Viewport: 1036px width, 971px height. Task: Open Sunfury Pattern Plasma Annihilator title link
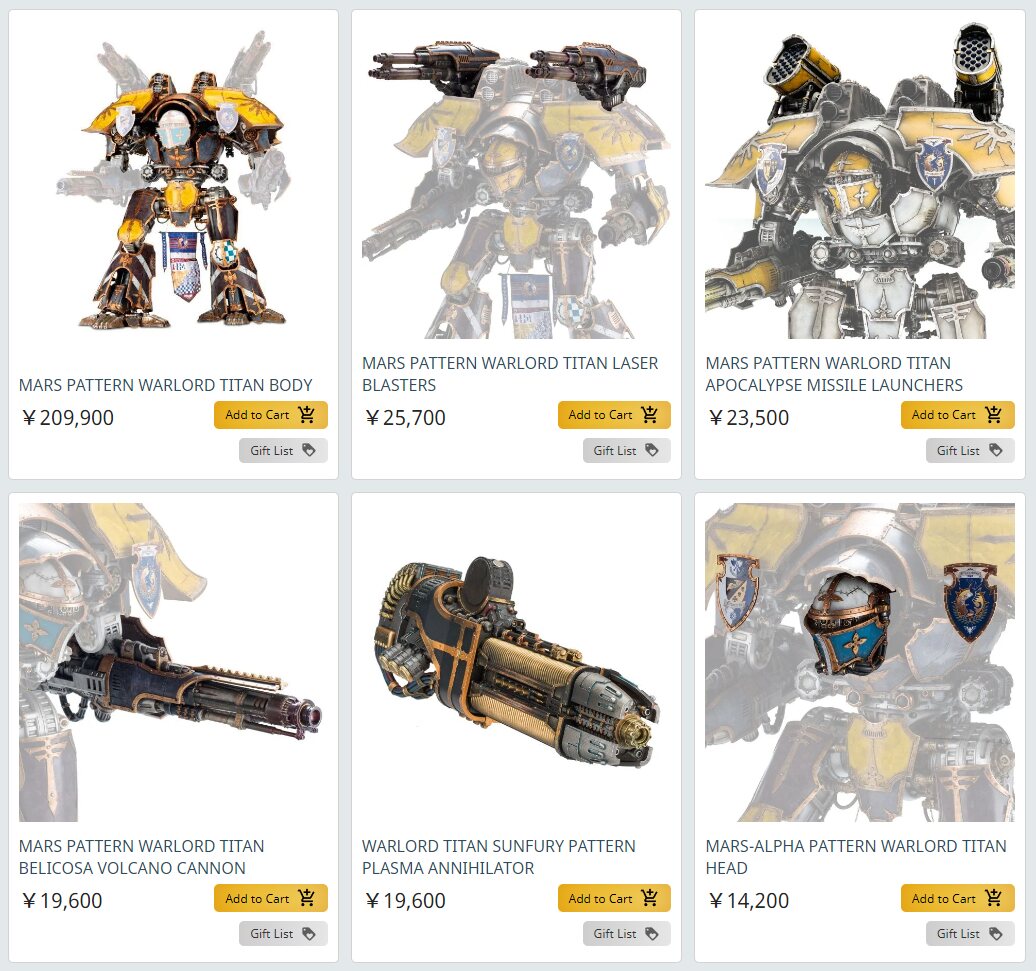[x=499, y=857]
